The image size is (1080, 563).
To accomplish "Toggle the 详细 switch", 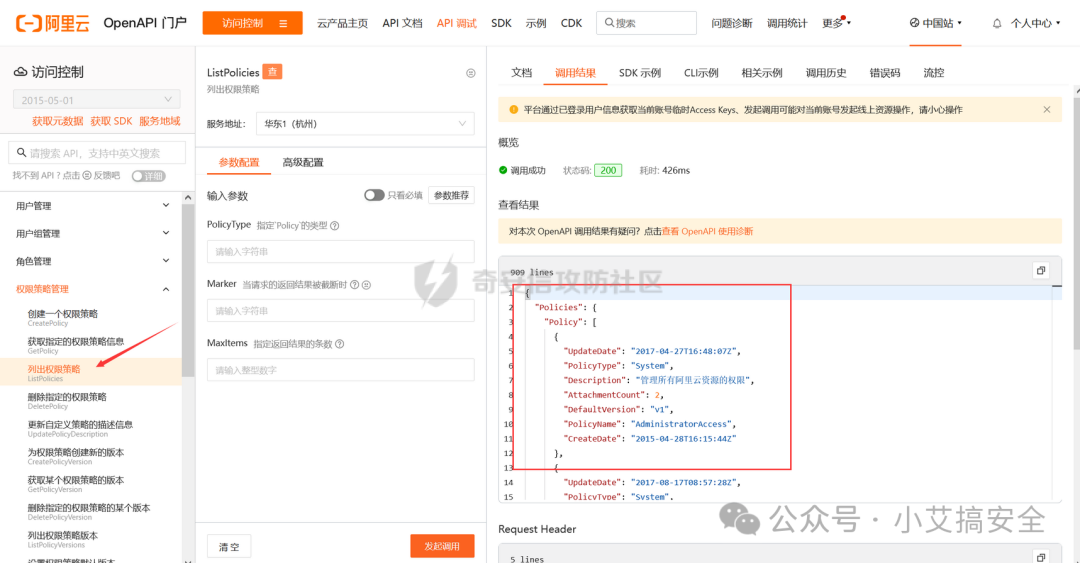I will click(x=148, y=176).
